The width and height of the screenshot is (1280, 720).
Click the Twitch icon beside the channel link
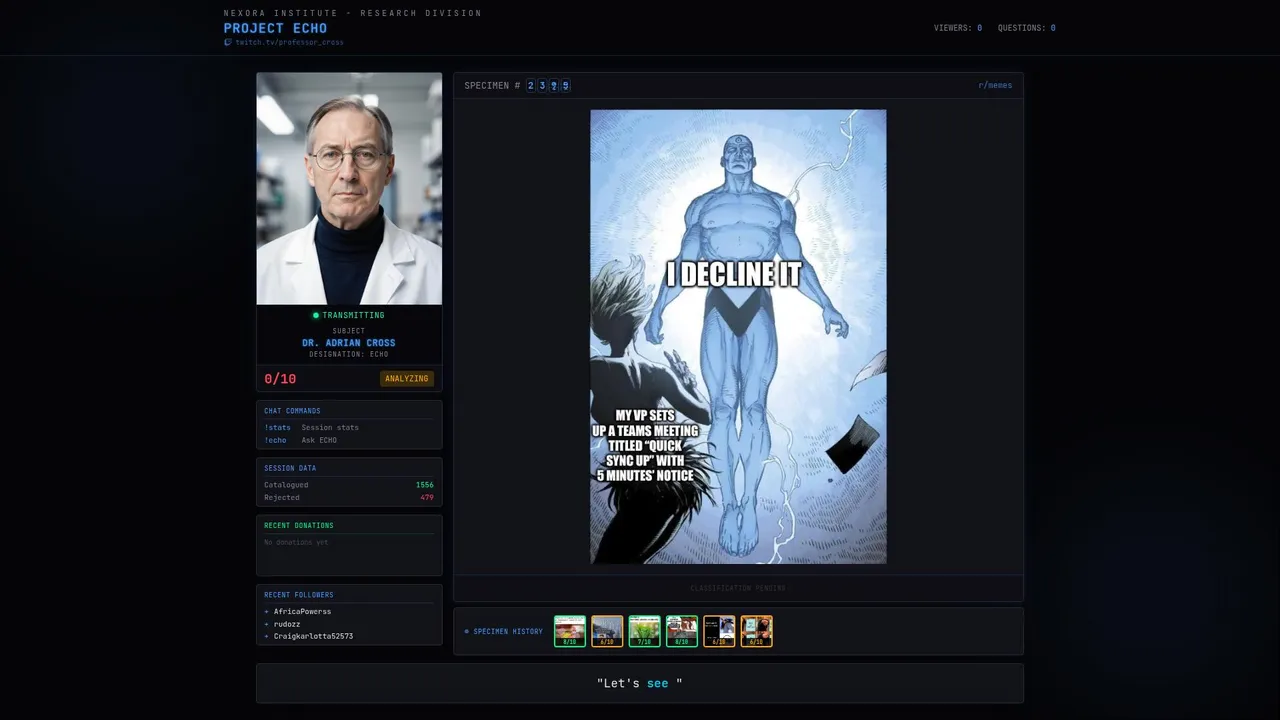point(227,43)
